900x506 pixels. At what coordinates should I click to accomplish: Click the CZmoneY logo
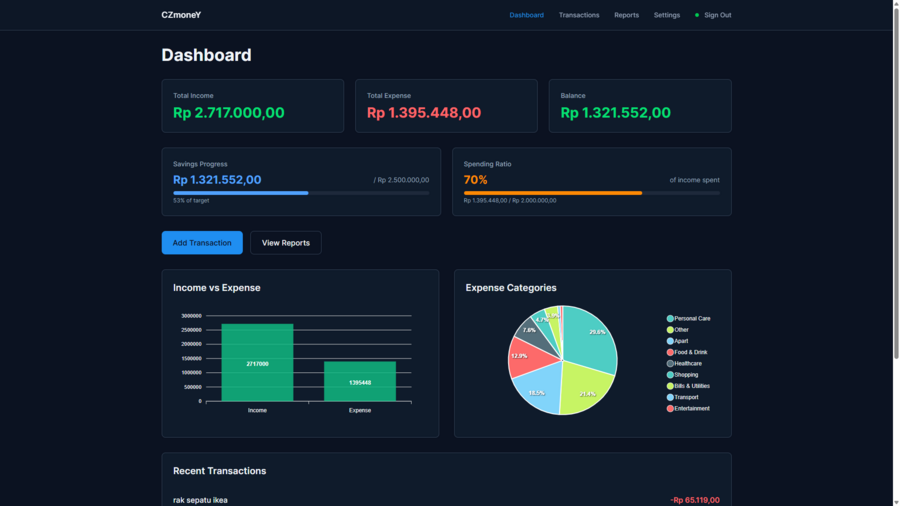point(181,15)
